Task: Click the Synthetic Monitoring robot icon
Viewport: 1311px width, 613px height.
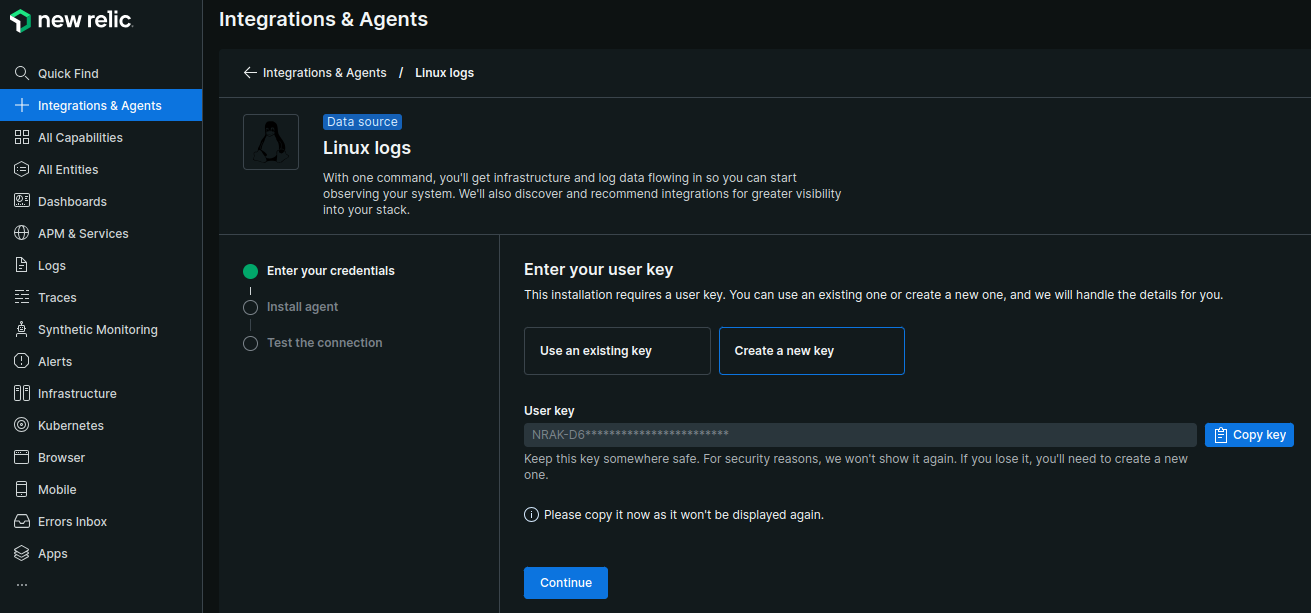Action: tap(22, 329)
